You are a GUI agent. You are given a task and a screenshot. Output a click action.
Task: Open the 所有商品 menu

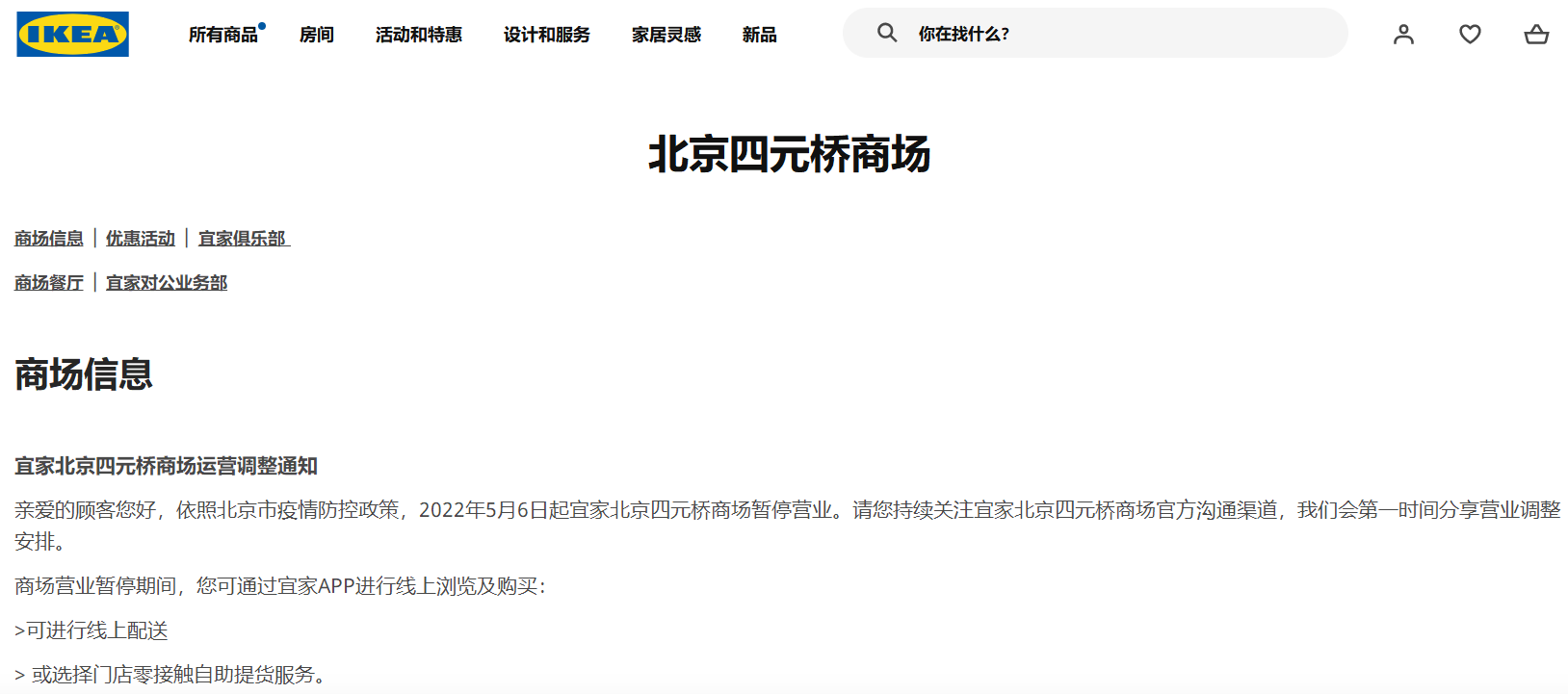[x=223, y=35]
